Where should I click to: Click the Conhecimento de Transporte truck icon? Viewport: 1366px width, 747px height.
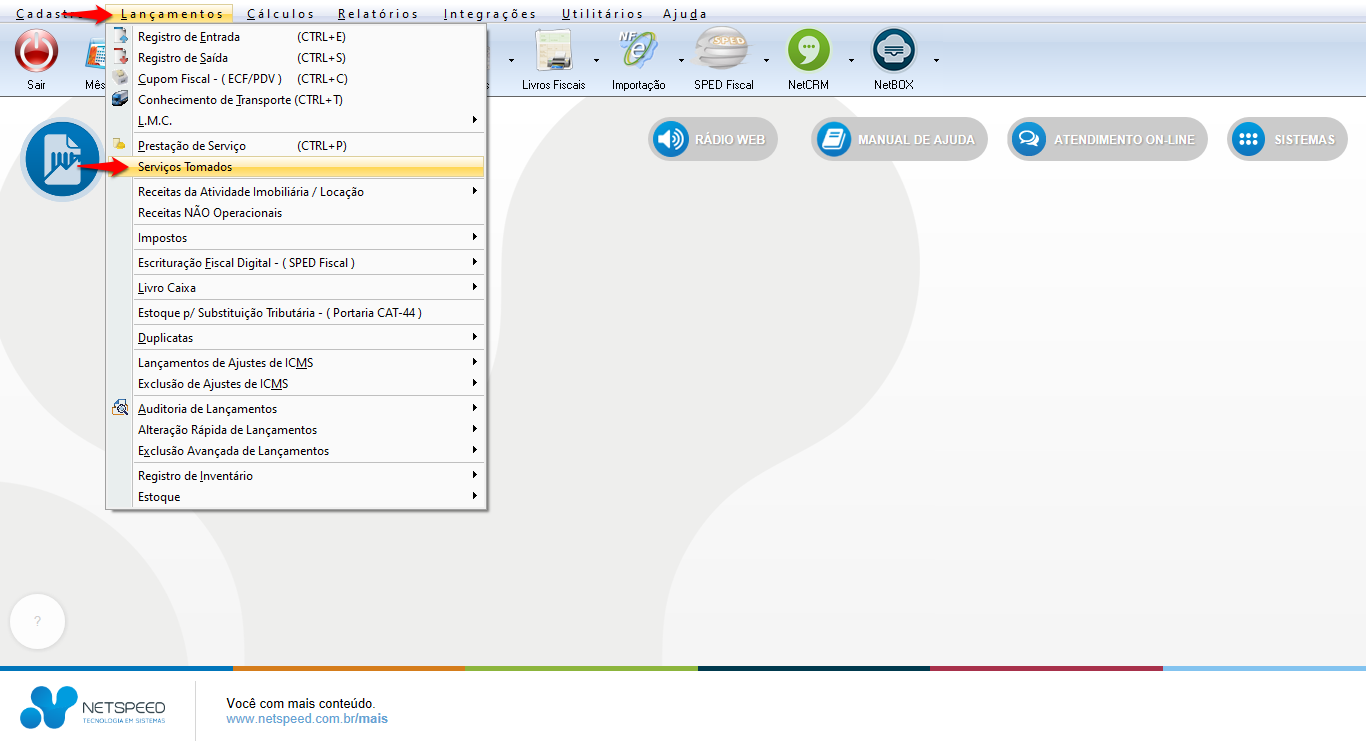[x=121, y=99]
